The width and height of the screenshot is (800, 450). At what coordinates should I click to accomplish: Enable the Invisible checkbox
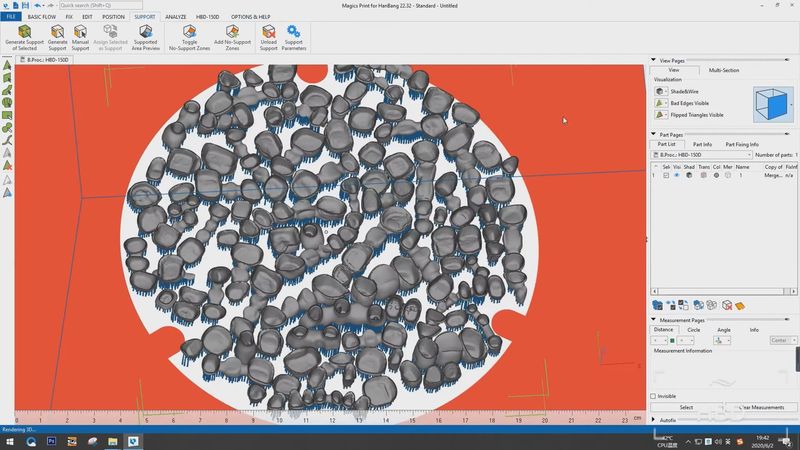point(655,396)
